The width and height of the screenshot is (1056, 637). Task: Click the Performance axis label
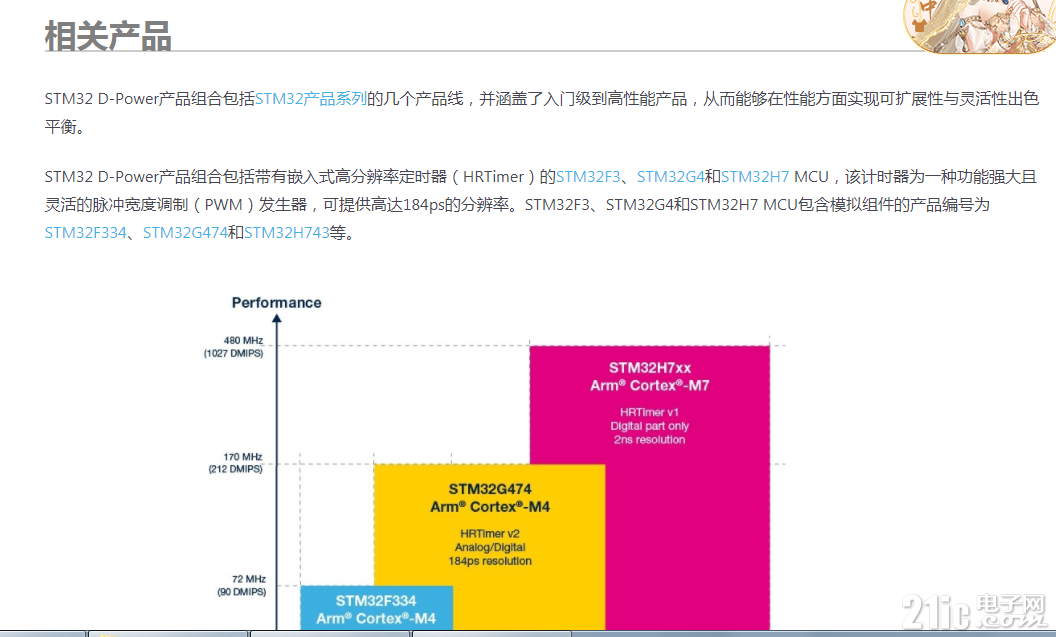point(277,303)
